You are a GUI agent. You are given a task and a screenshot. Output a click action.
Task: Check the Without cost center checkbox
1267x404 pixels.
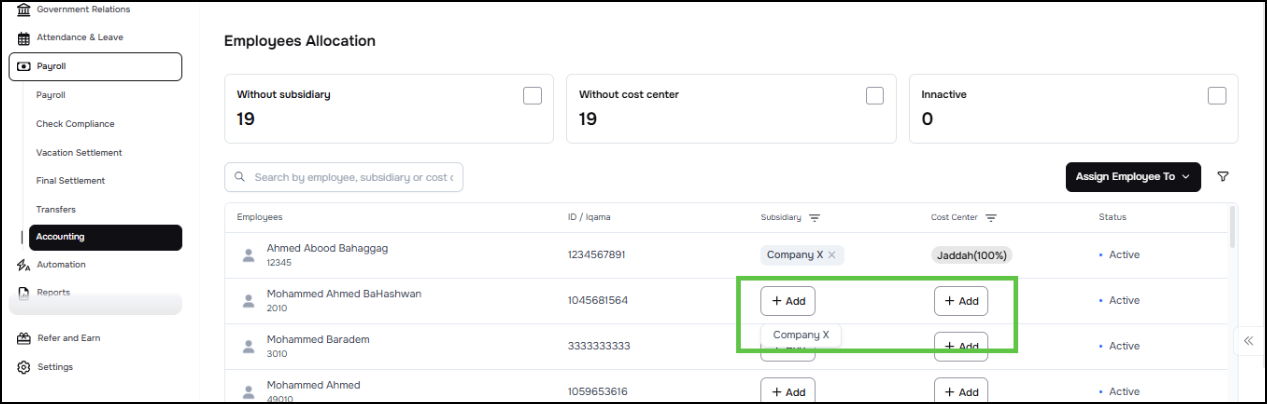[875, 96]
